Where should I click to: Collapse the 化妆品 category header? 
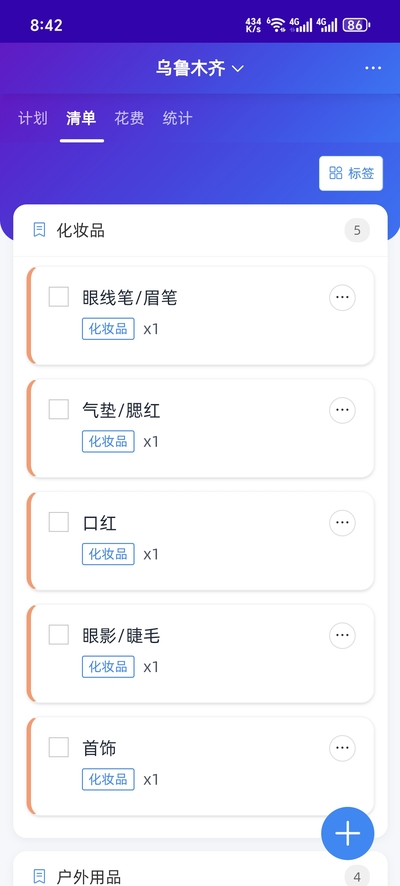[201, 231]
